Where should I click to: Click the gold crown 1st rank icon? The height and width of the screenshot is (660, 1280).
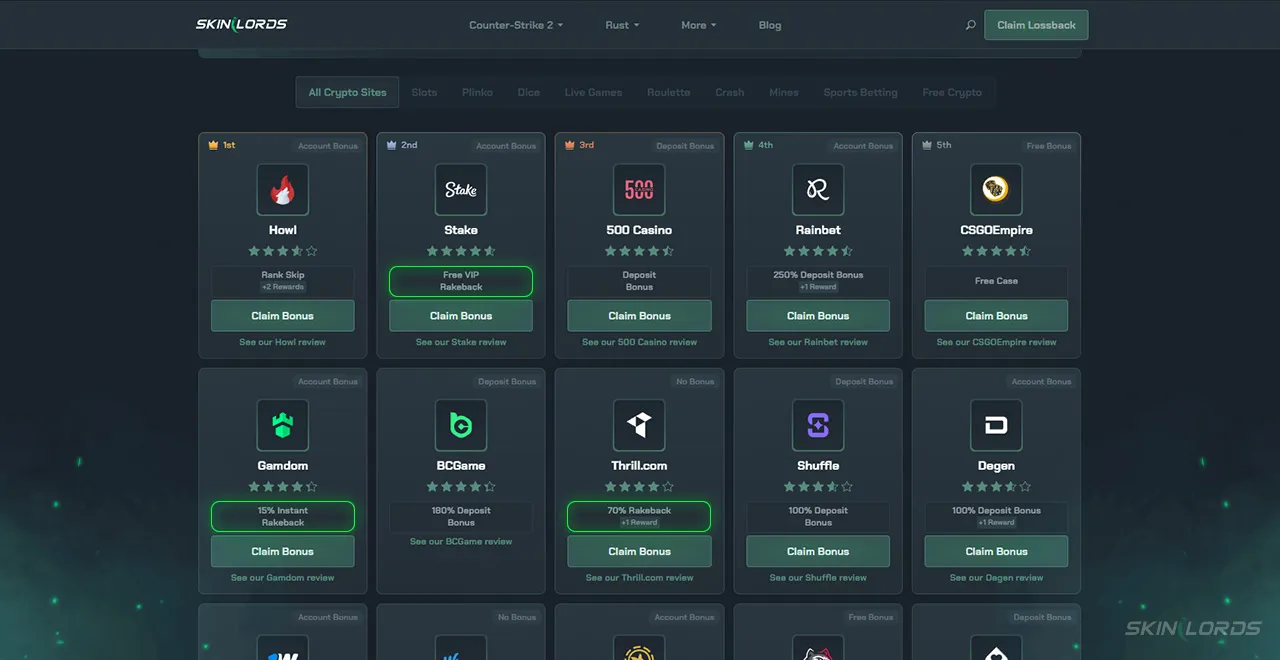213,145
